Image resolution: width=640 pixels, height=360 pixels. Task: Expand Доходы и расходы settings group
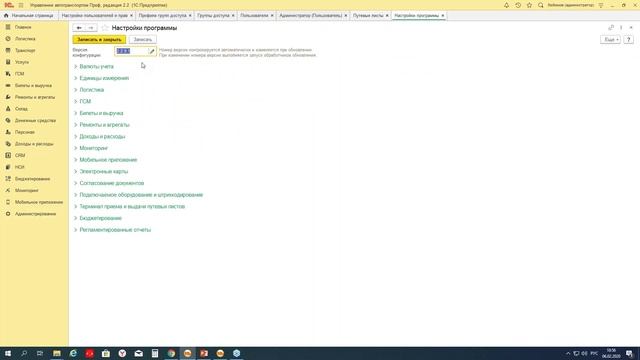tap(102, 137)
